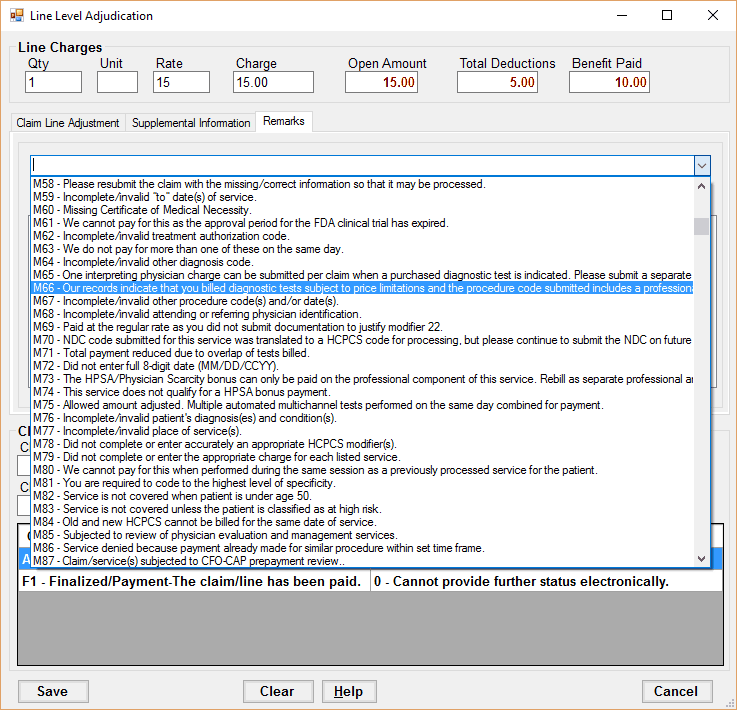Open the Supplemental Information tab
The height and width of the screenshot is (710, 737).
(191, 123)
